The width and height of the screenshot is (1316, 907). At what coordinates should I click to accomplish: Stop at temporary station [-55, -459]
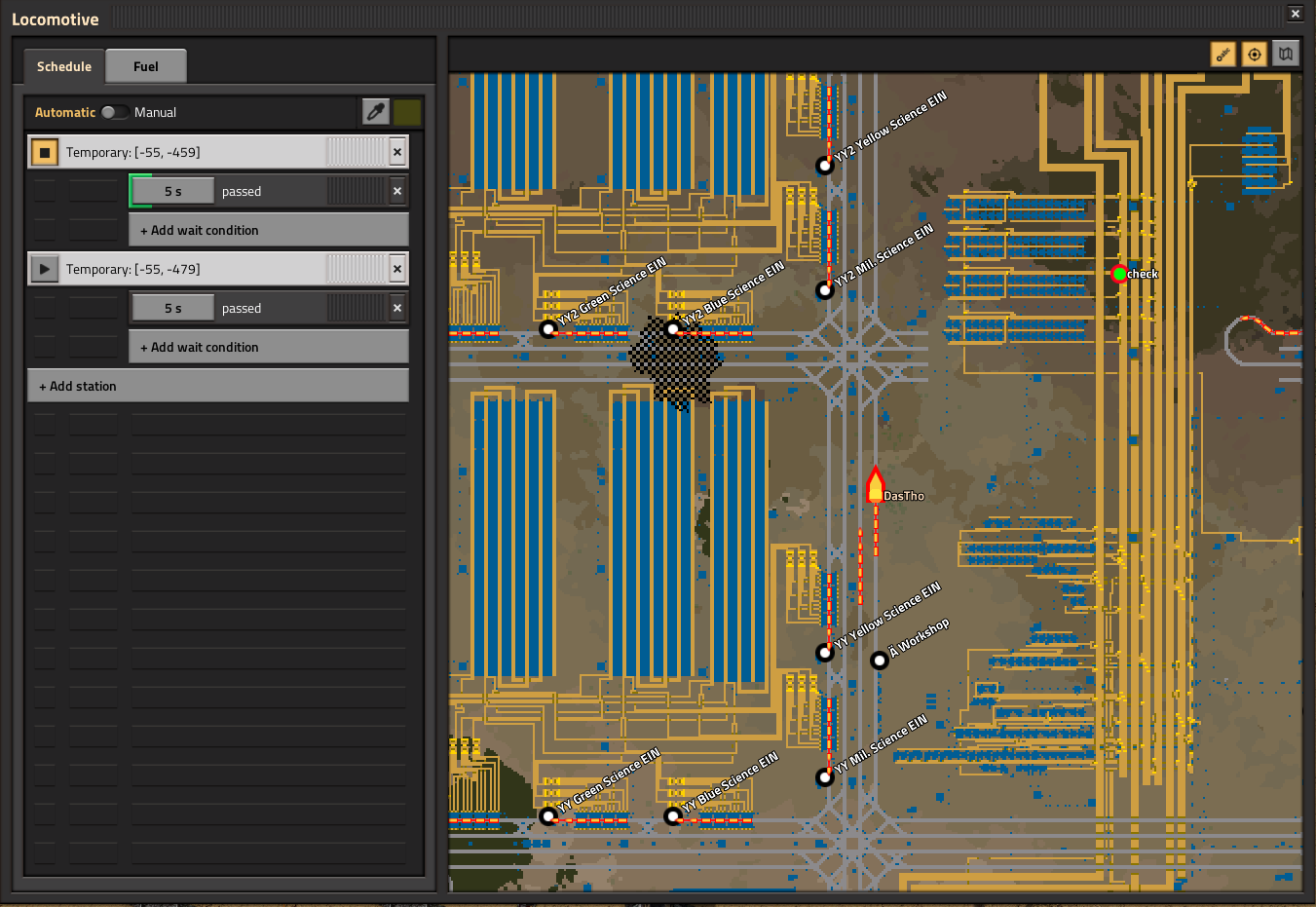click(45, 152)
